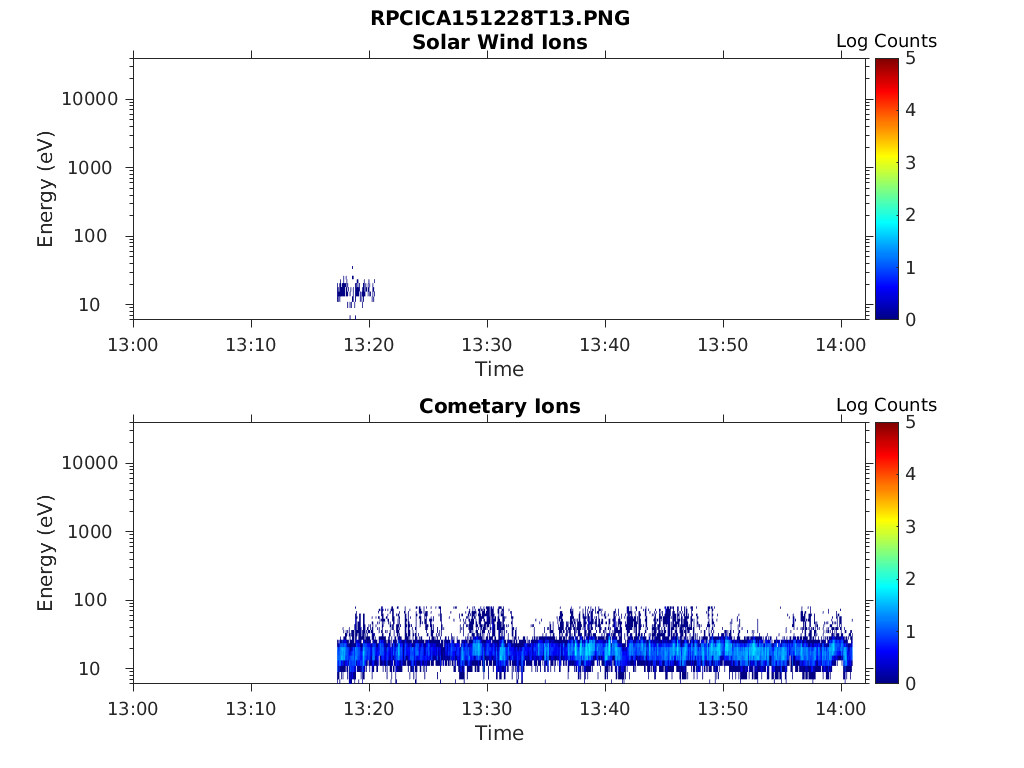Click the 1000 energy tick on bottom plot
The width and height of the screenshot is (1024, 768).
click(95, 531)
